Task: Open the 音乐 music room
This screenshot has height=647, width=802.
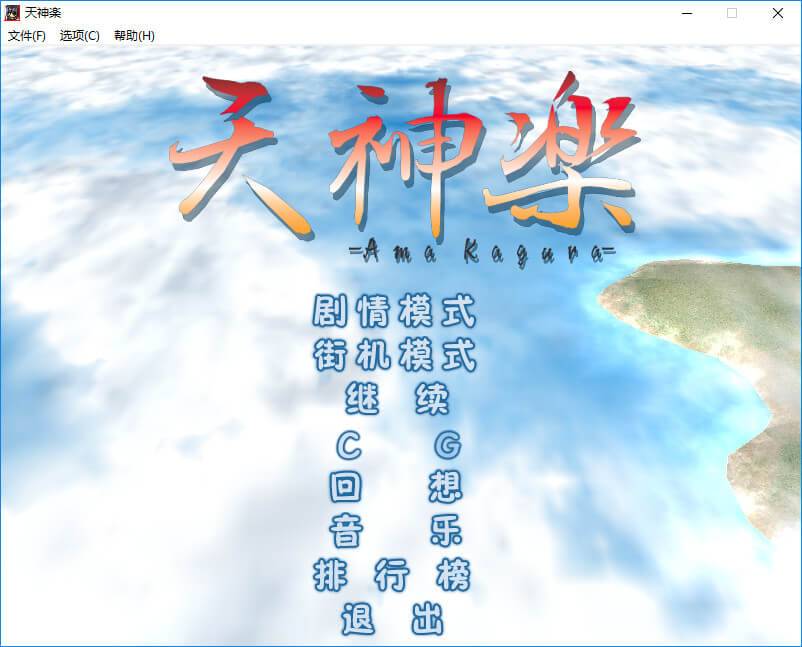Action: pos(396,530)
